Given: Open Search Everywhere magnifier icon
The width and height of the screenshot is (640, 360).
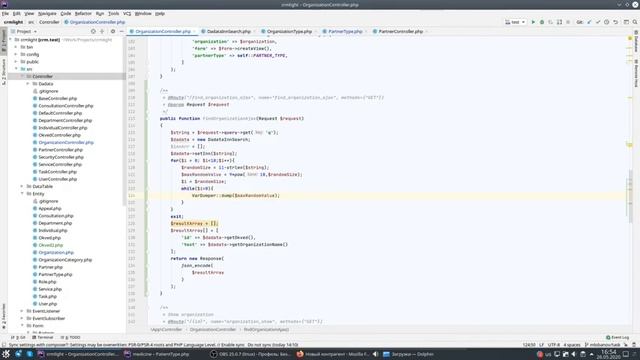Looking at the screenshot, I should pos(635,22).
